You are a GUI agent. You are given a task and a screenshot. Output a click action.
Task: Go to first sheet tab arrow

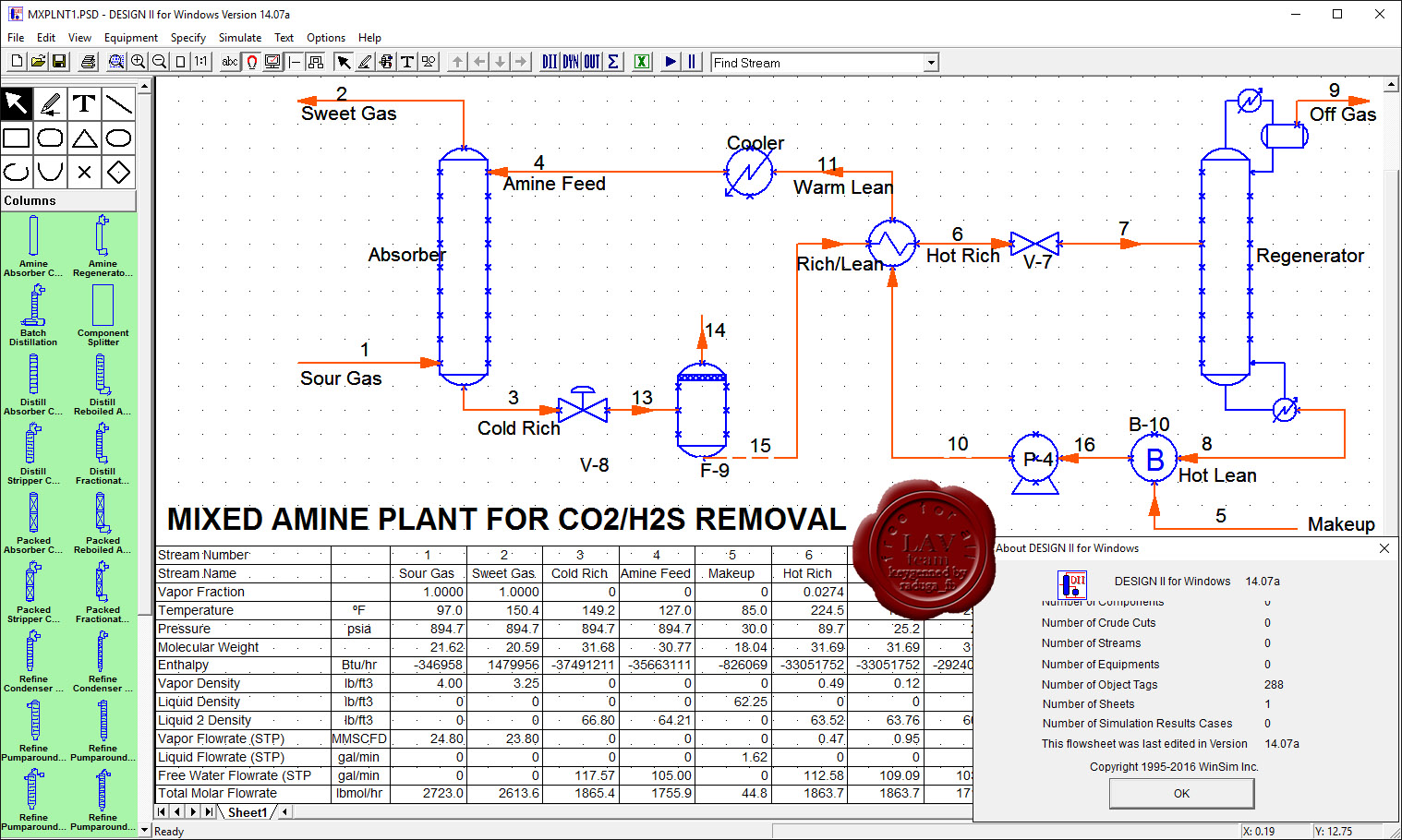coord(163,812)
